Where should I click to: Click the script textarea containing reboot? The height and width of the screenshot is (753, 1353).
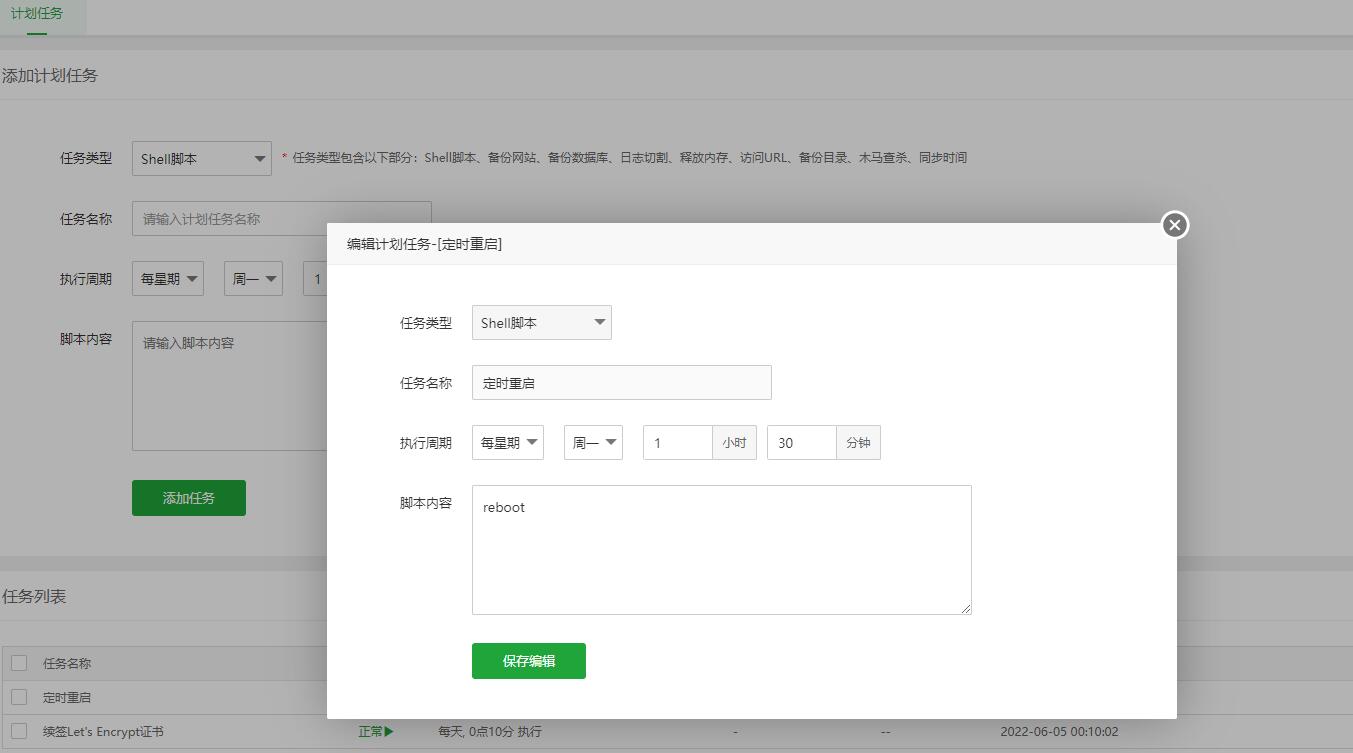720,550
